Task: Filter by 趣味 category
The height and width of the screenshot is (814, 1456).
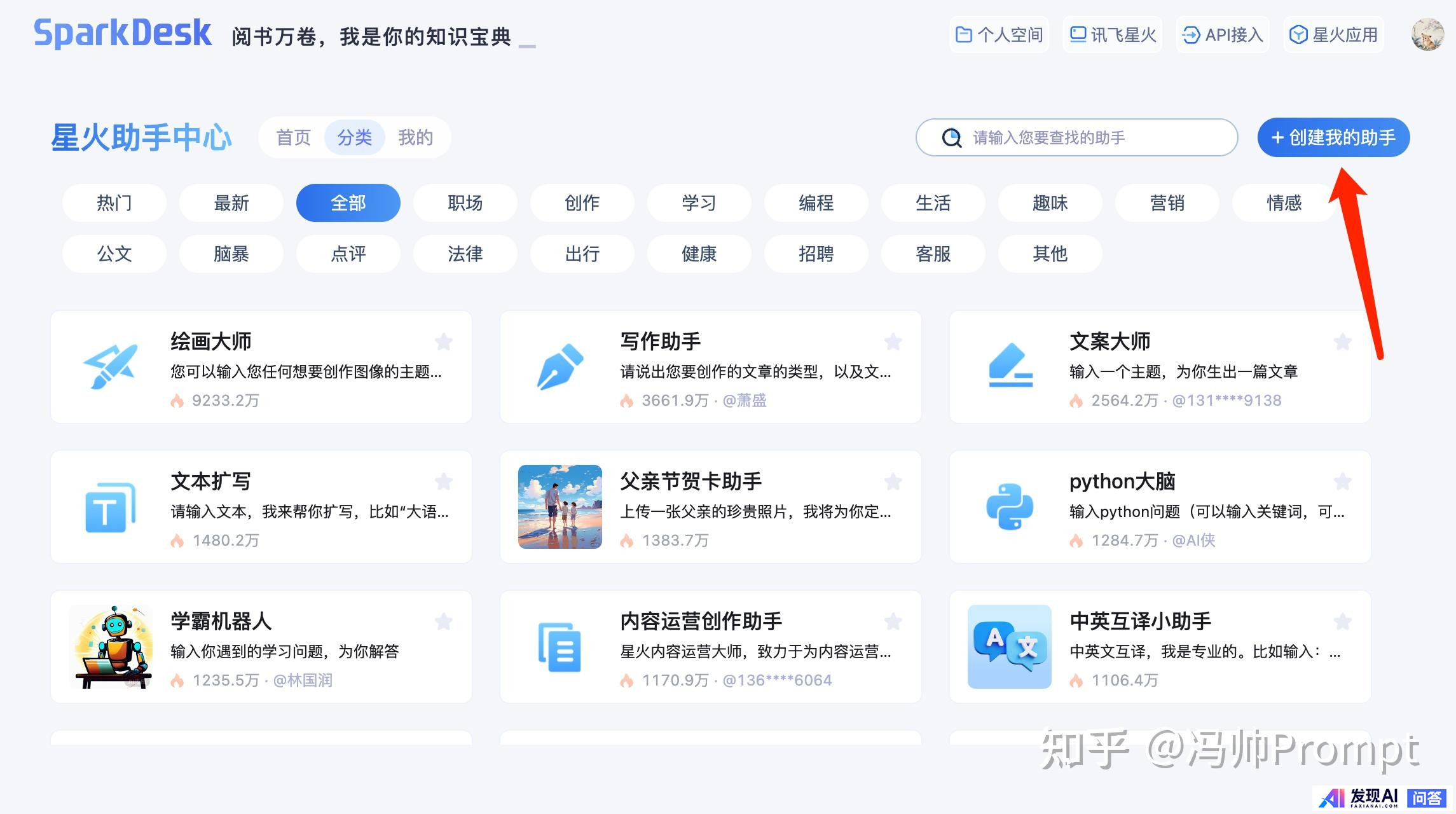Action: coord(1050,203)
